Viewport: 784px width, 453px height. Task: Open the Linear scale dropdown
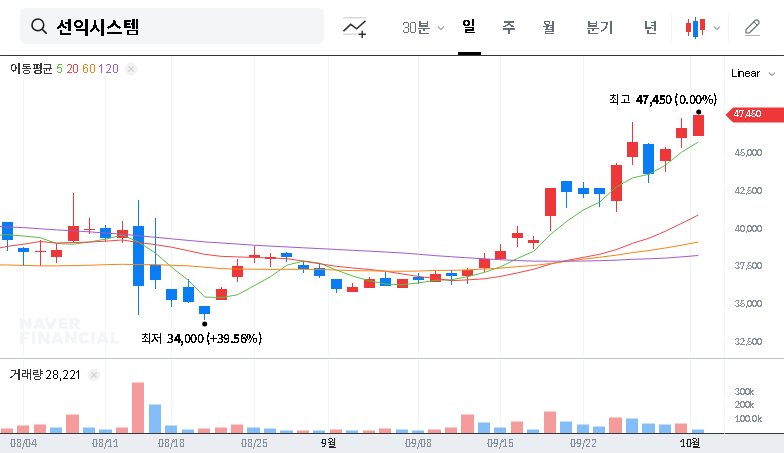point(752,73)
